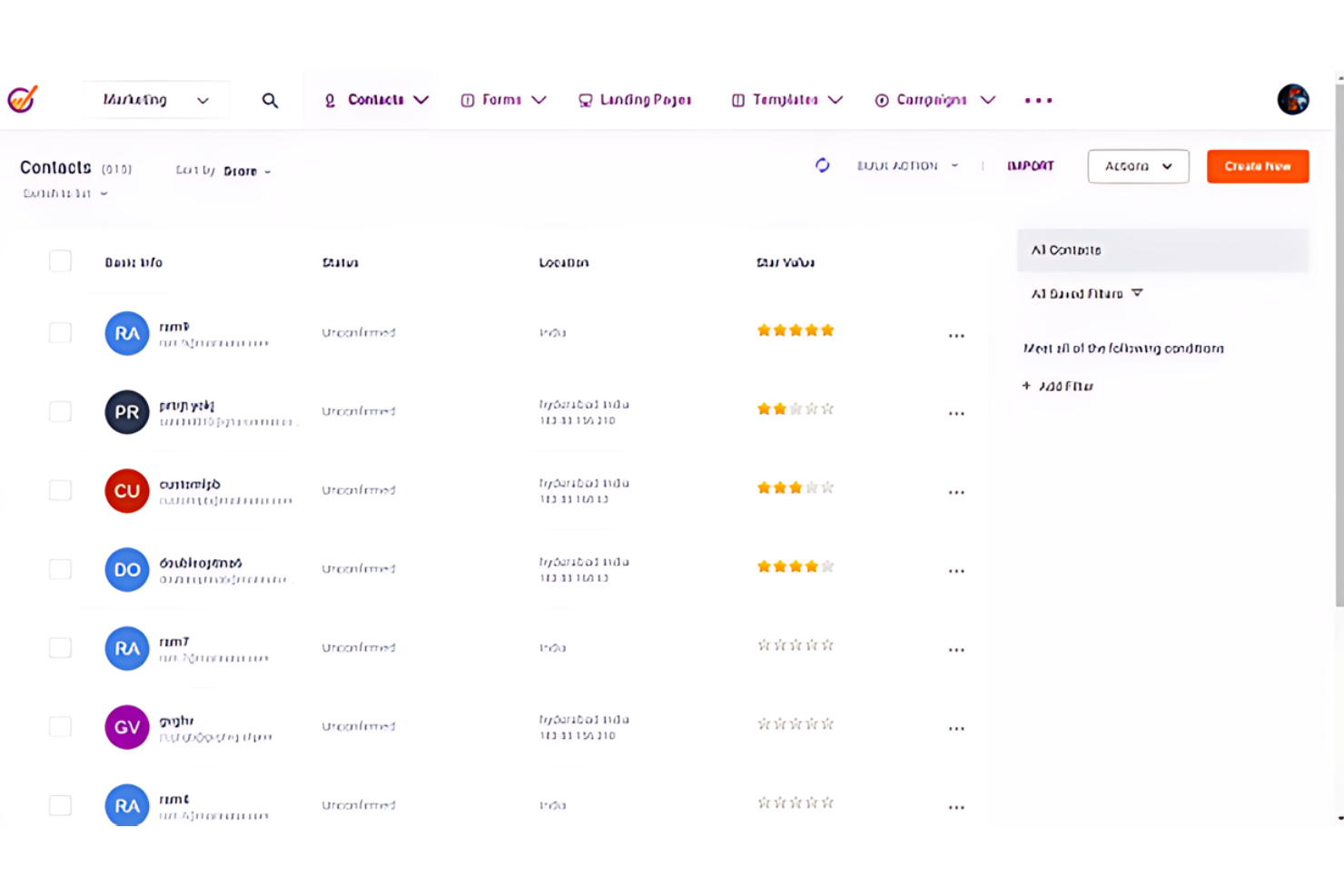Click the blue DO avatar circle
The image size is (1344, 896).
click(127, 569)
